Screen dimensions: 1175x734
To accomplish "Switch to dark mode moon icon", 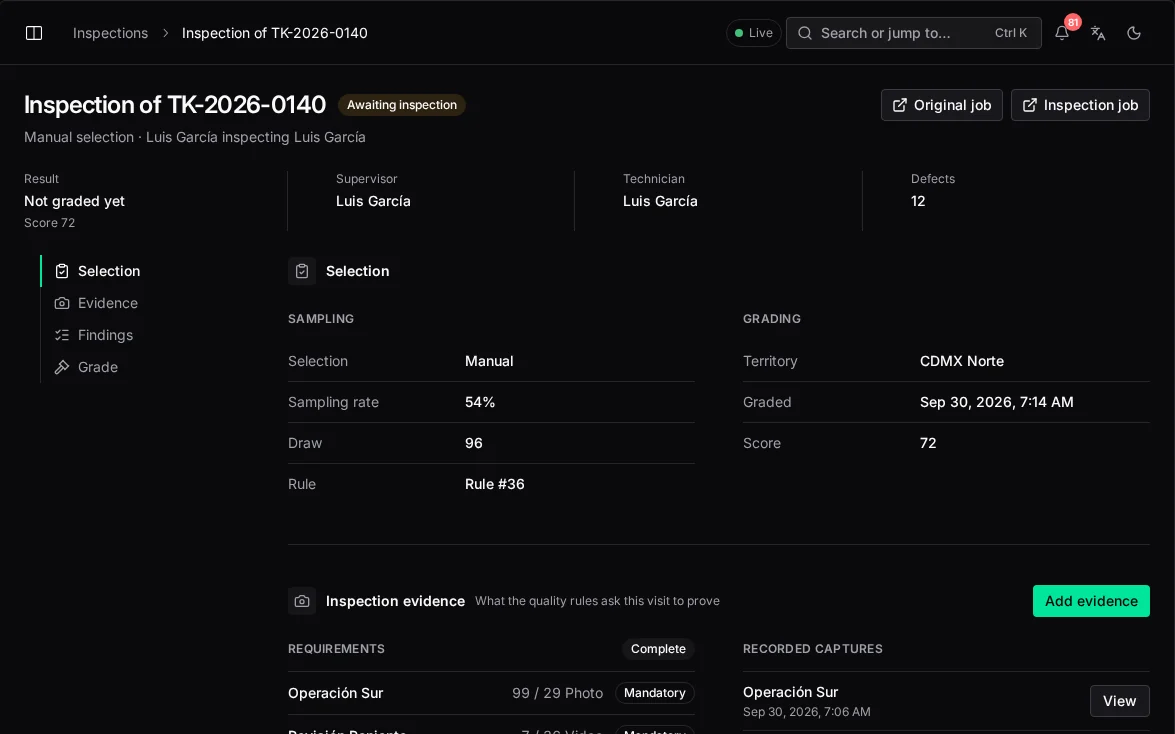I will pos(1134,33).
